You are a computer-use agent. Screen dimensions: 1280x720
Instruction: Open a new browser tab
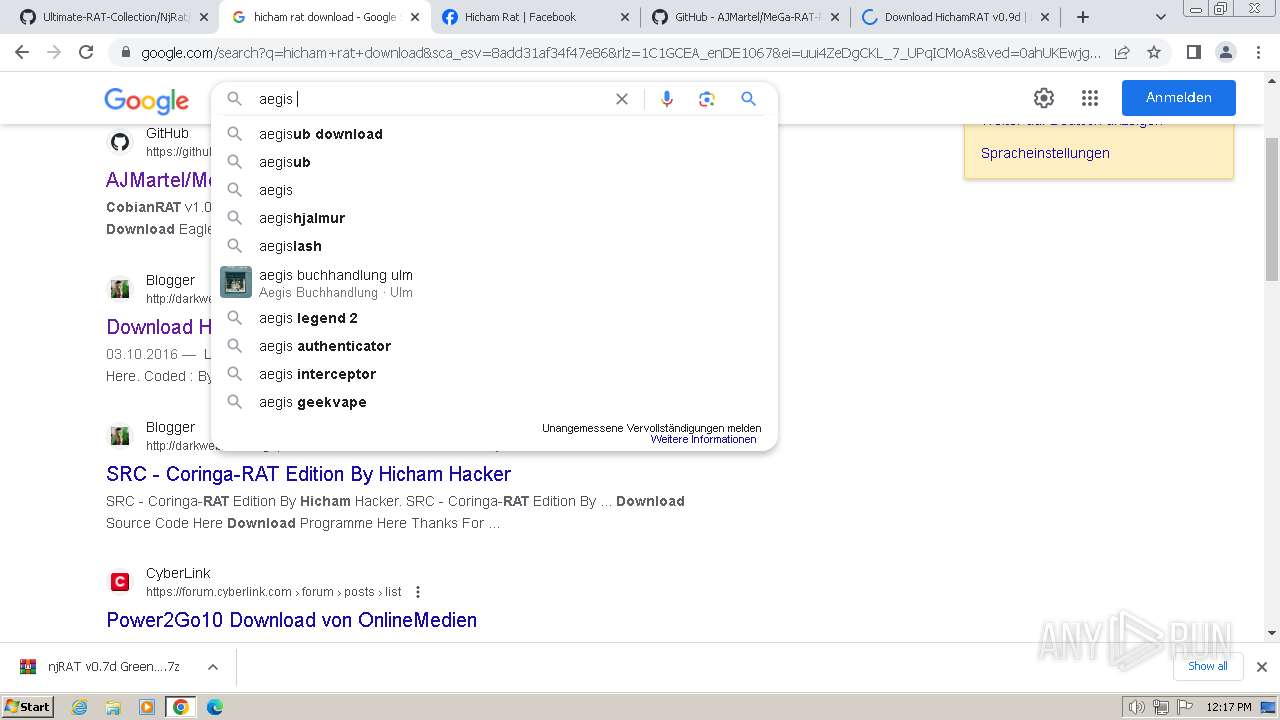tap(1082, 17)
